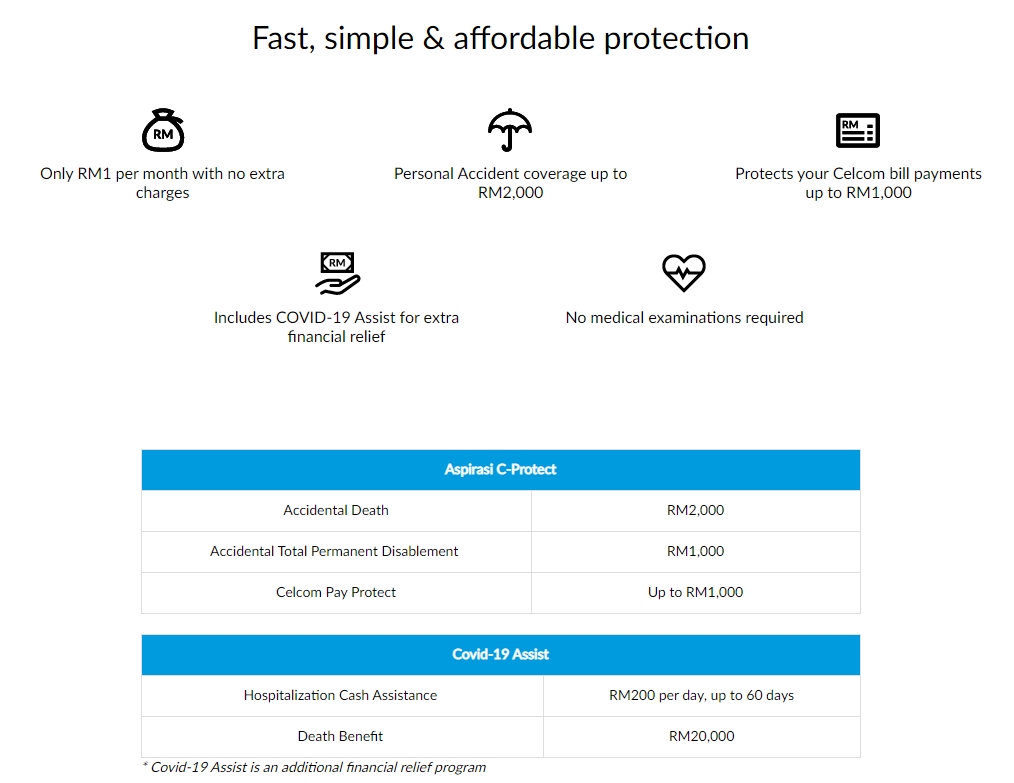1014x783 pixels.
Task: Click the 'Includes COVID-19 Assist' description text
Action: 336,327
